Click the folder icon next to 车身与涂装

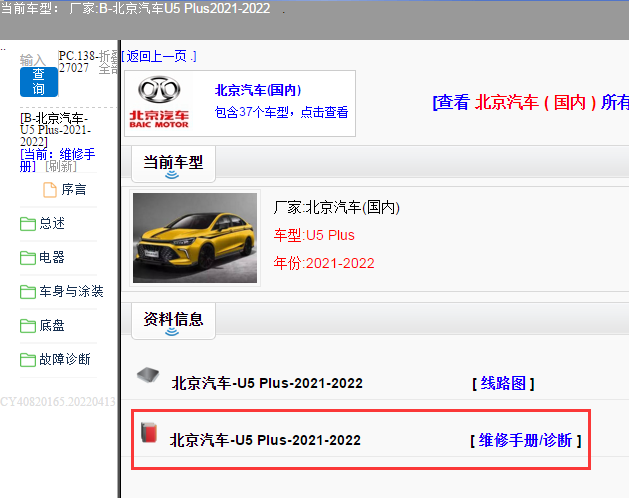[28, 292]
